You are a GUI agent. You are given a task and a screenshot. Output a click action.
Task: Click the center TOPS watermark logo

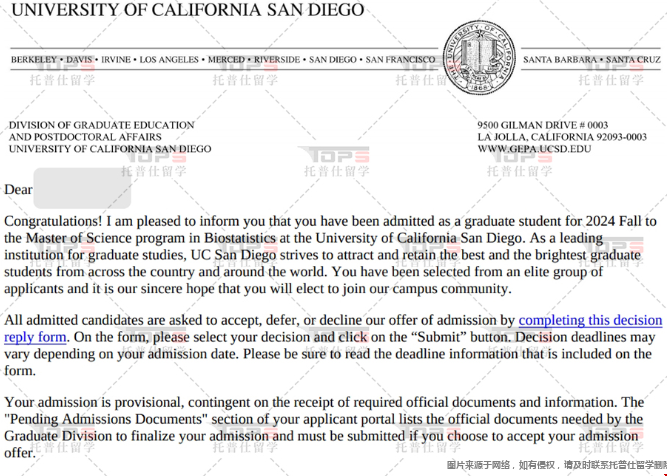pyautogui.click(x=336, y=155)
